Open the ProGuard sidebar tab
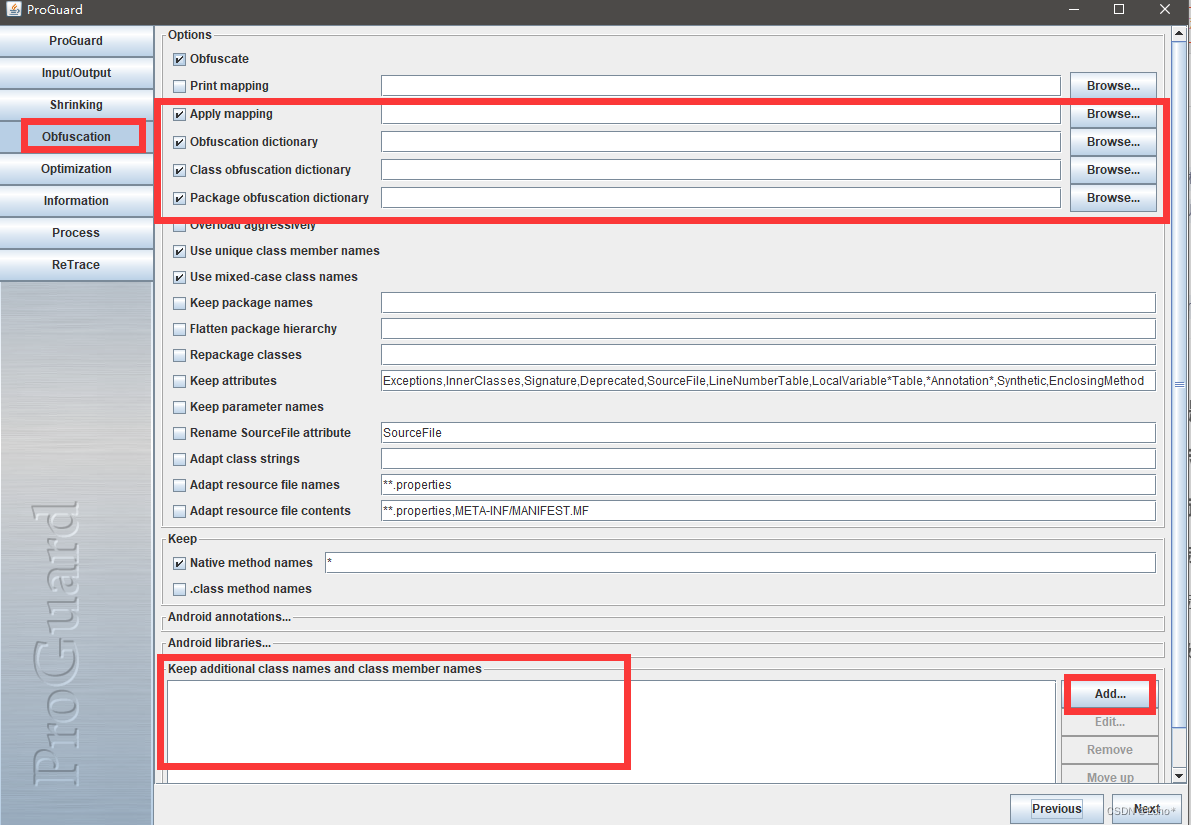 coord(76,41)
